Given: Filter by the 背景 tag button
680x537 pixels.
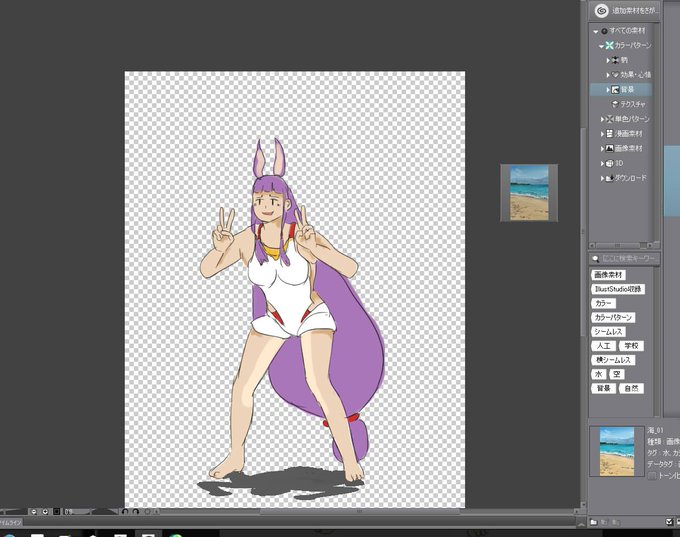Looking at the screenshot, I should coord(603,389).
